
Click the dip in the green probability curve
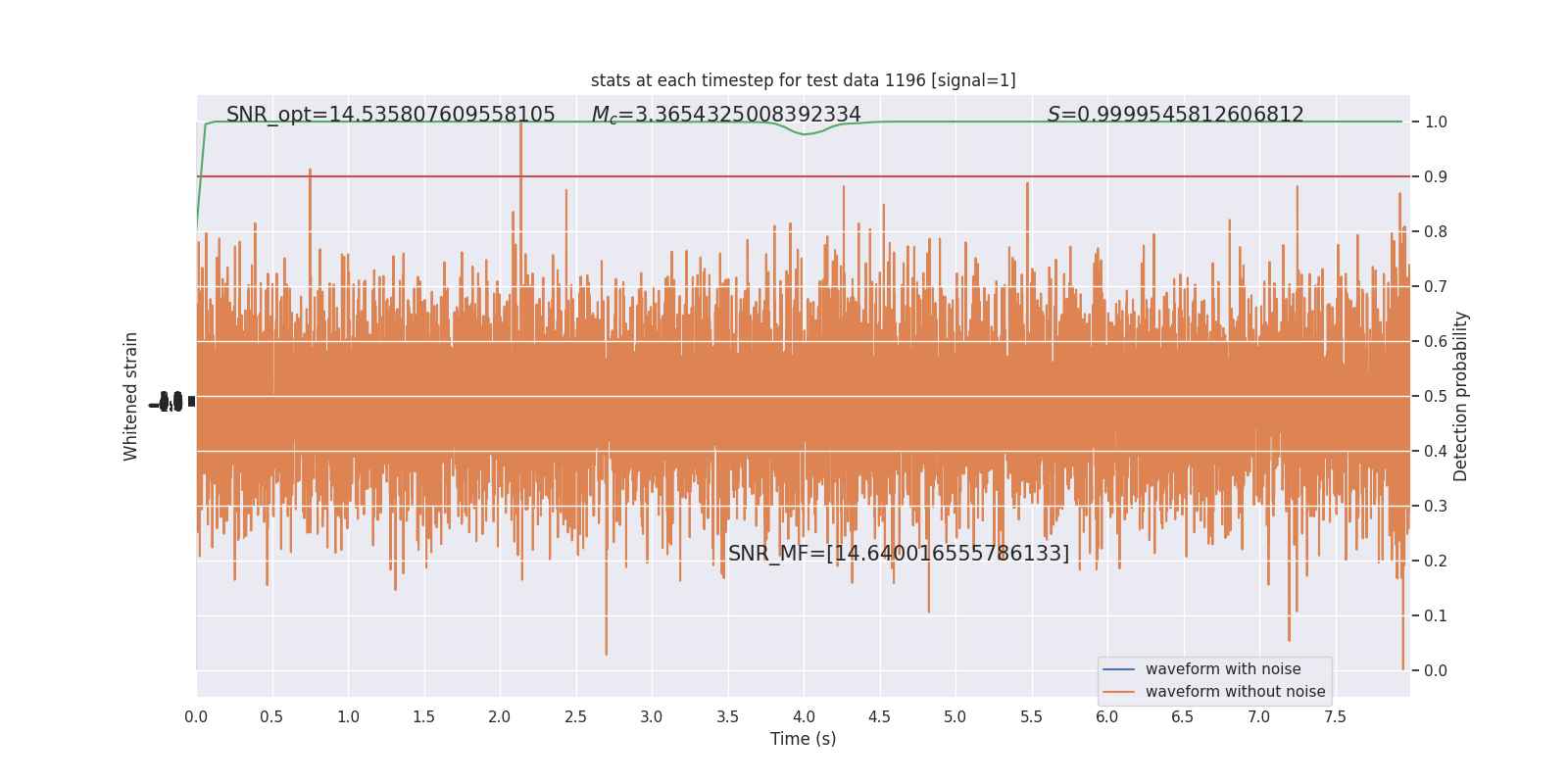pyautogui.click(x=805, y=133)
